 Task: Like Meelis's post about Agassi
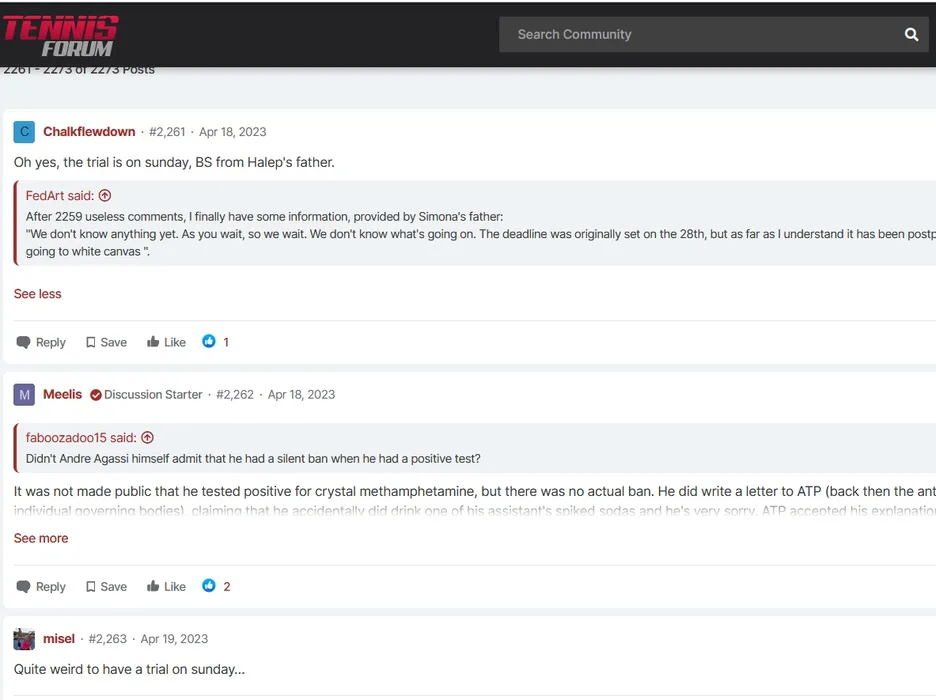coord(166,587)
